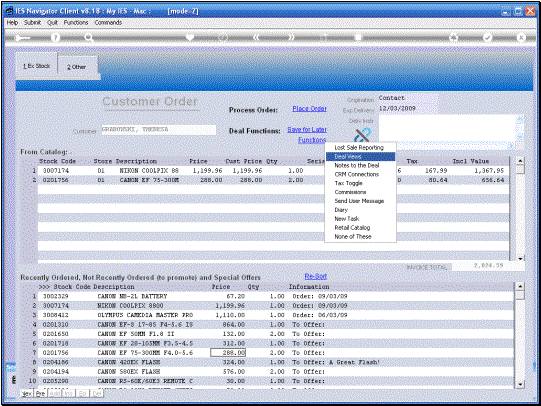Click catalog grid scroll down arrow
Viewport: 541px width, 406px height.
pyautogui.click(x=520, y=258)
